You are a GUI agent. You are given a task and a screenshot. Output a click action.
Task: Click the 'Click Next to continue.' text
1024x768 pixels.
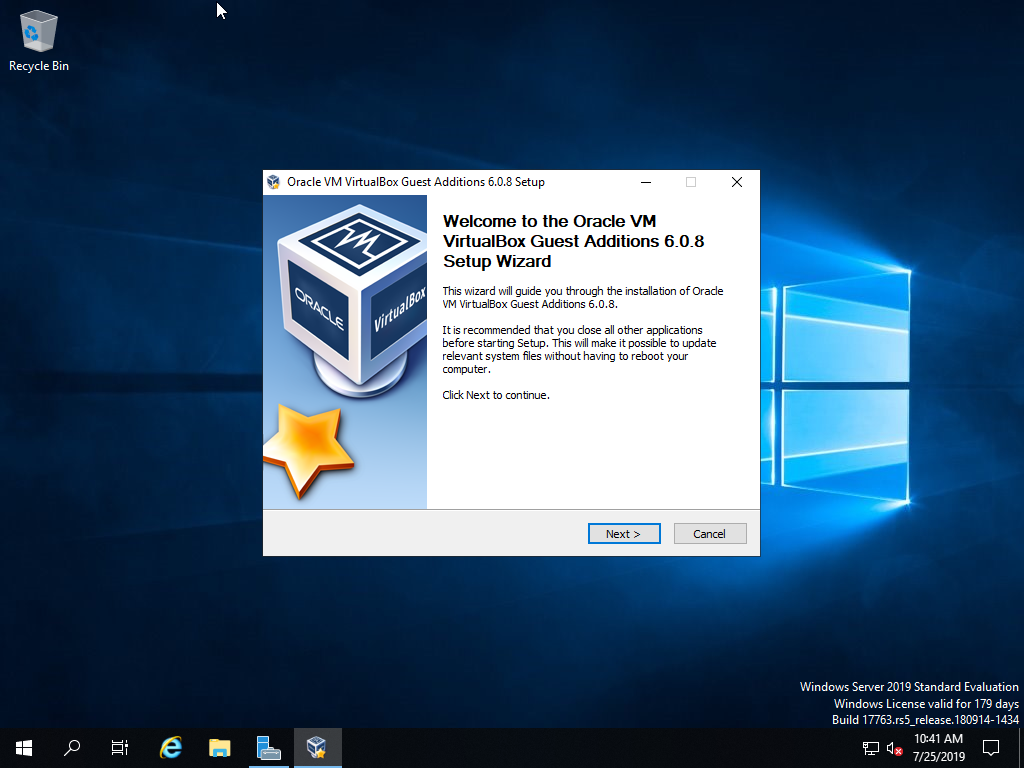click(496, 395)
